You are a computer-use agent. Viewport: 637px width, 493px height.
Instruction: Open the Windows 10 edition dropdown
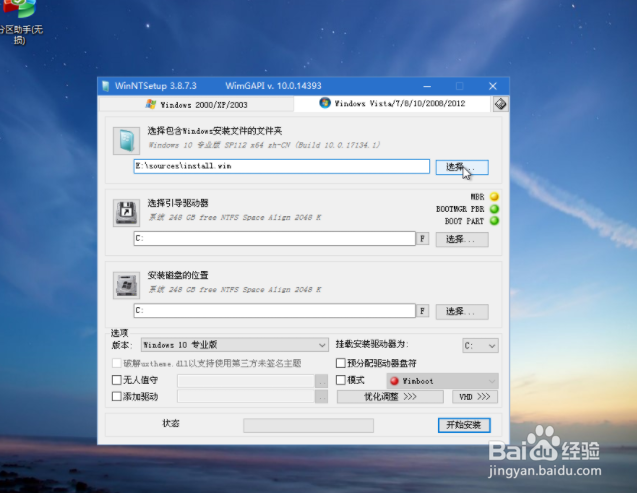(x=234, y=345)
